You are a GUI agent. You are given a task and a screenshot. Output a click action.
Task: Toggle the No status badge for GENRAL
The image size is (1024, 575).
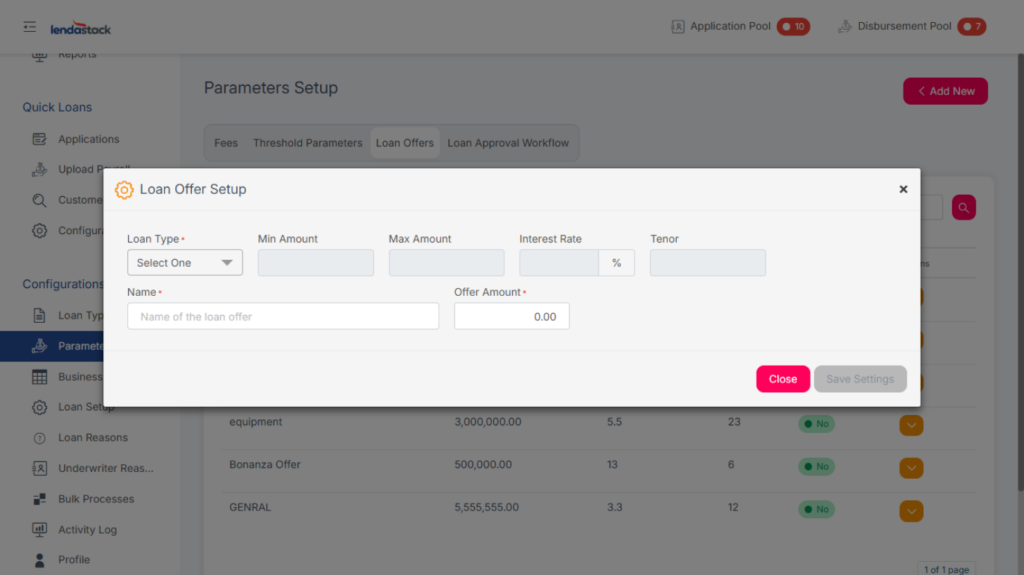pos(816,509)
